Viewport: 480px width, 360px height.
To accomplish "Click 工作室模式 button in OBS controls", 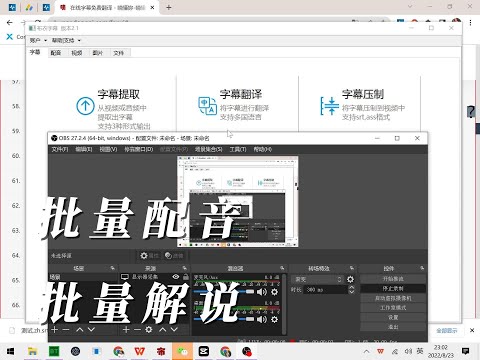I will pyautogui.click(x=393, y=308).
